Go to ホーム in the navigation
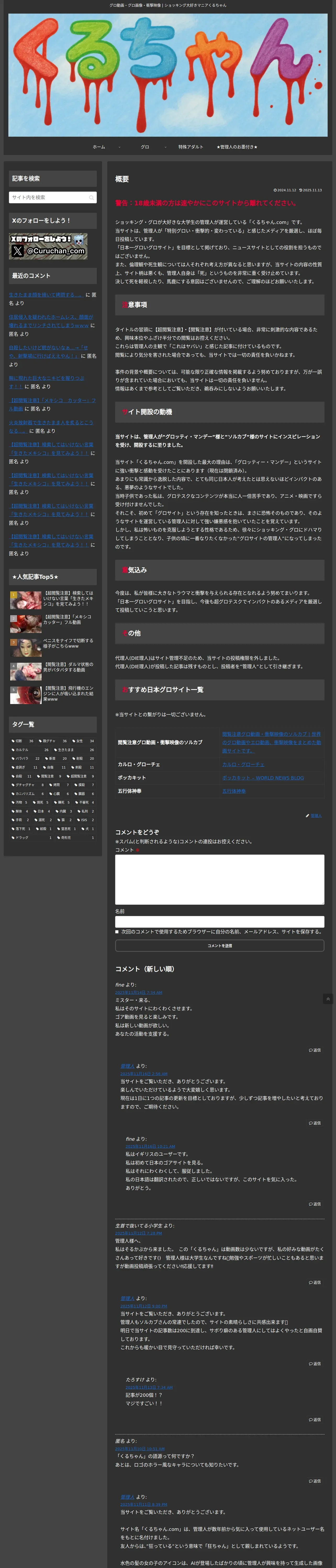This screenshot has width=336, height=1568. pyautogui.click(x=99, y=147)
